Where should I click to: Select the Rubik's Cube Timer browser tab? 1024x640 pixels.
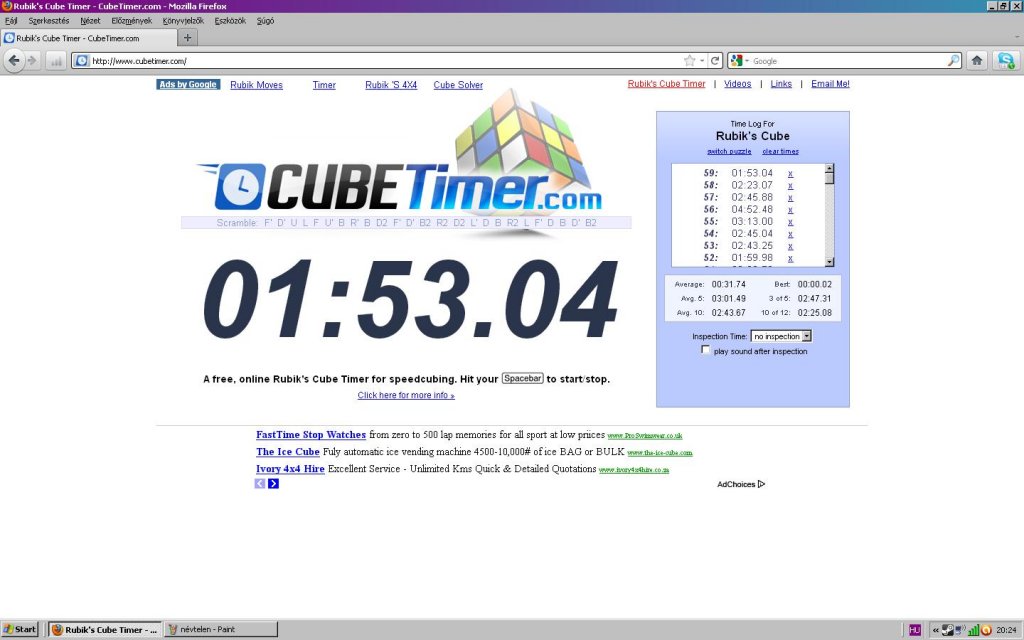pyautogui.click(x=88, y=38)
